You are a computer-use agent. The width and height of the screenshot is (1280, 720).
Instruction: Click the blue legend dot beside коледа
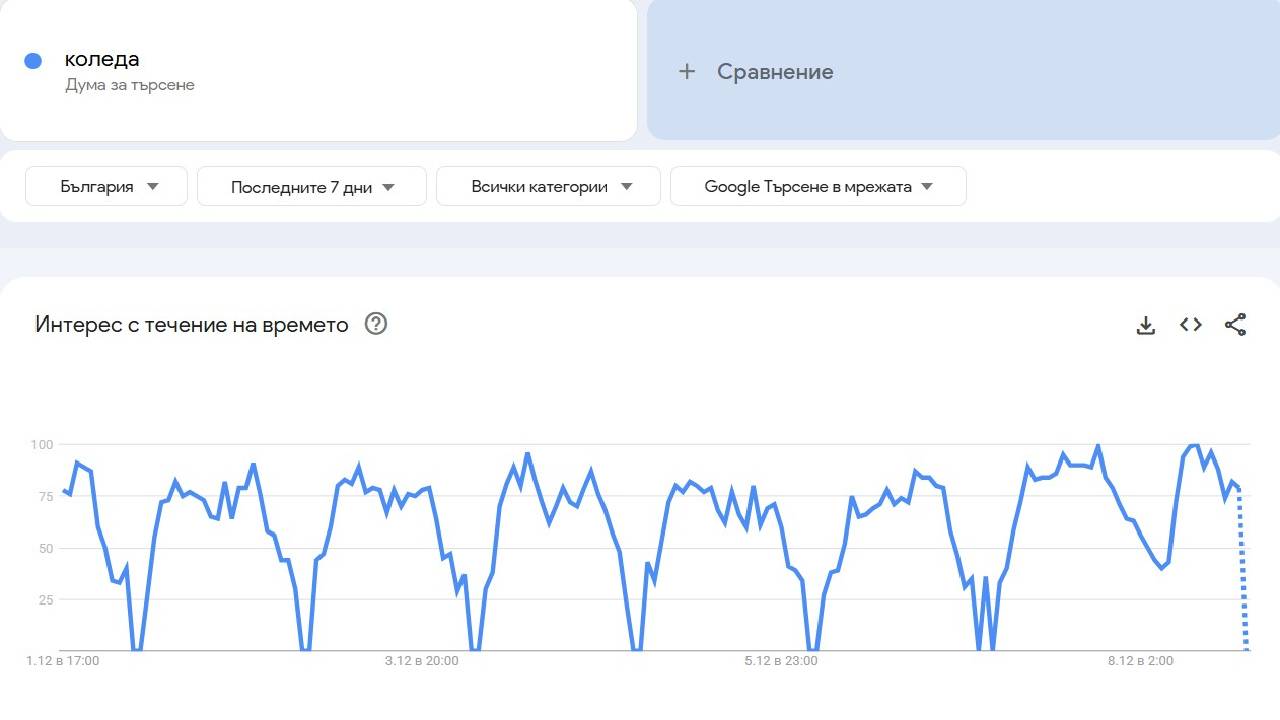pyautogui.click(x=33, y=60)
